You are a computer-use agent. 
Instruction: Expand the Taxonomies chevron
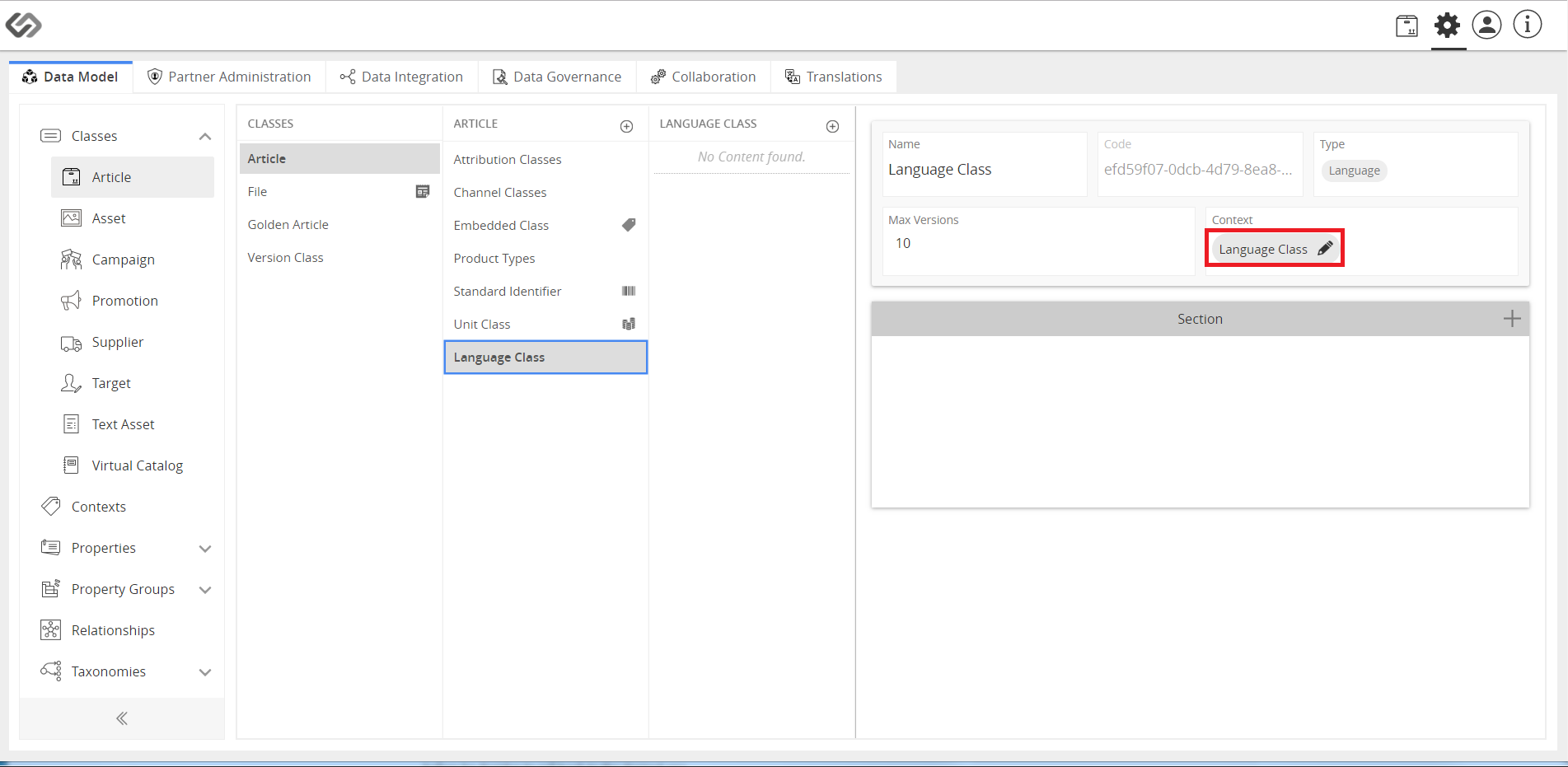[x=205, y=672]
